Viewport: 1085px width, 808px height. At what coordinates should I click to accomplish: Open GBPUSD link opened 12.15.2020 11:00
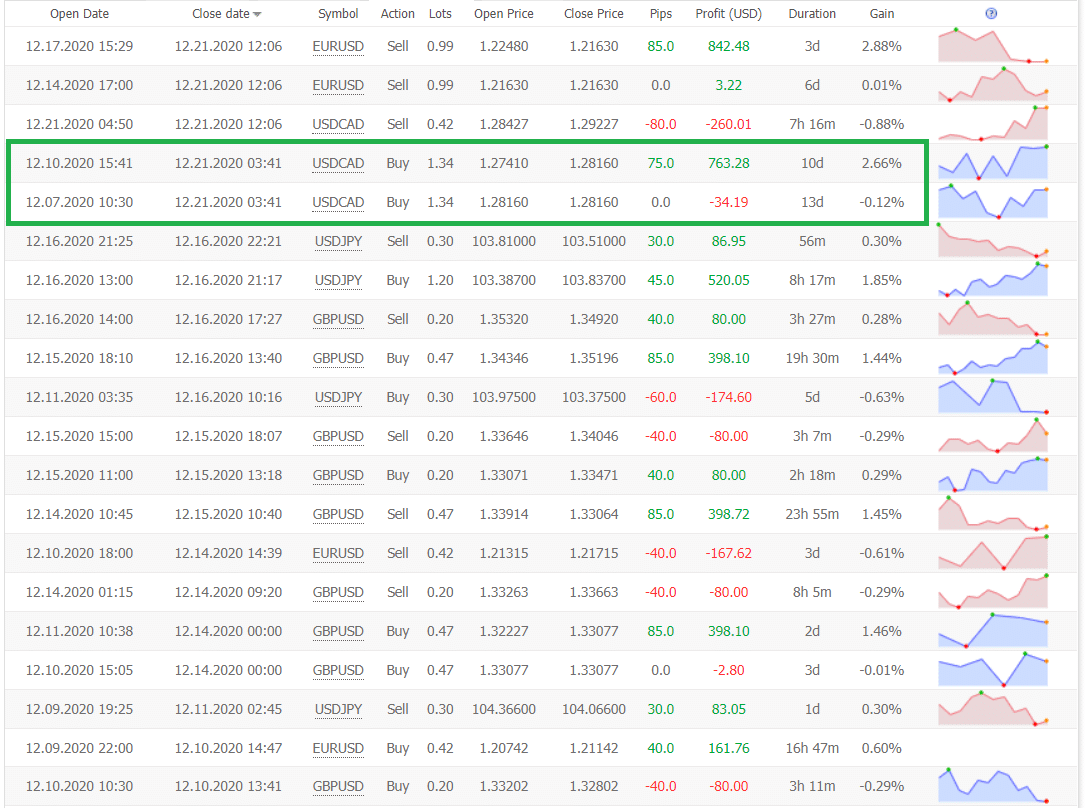tap(338, 475)
